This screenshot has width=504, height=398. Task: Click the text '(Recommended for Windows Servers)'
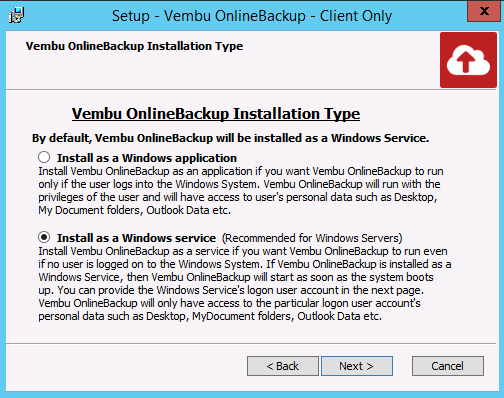312,238
